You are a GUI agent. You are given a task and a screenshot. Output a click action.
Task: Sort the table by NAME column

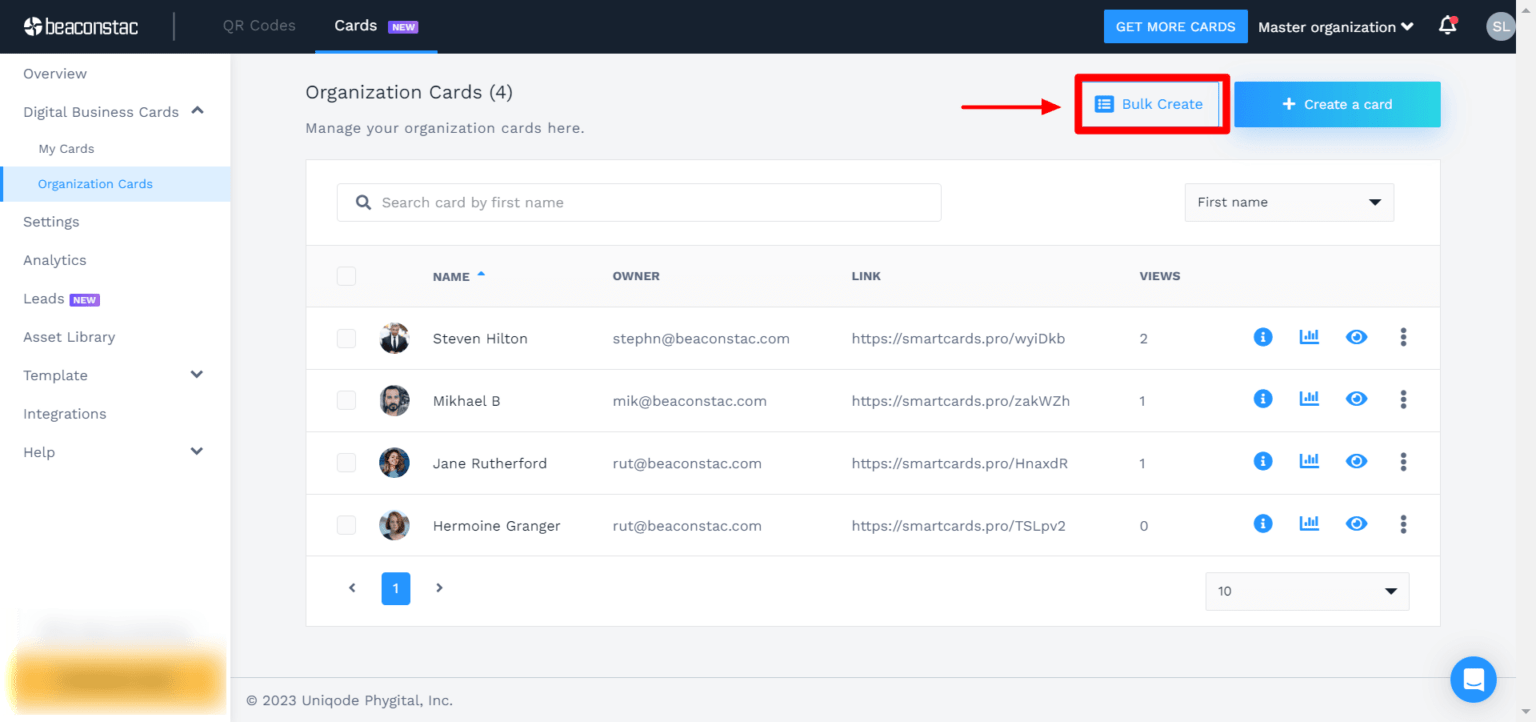[459, 276]
